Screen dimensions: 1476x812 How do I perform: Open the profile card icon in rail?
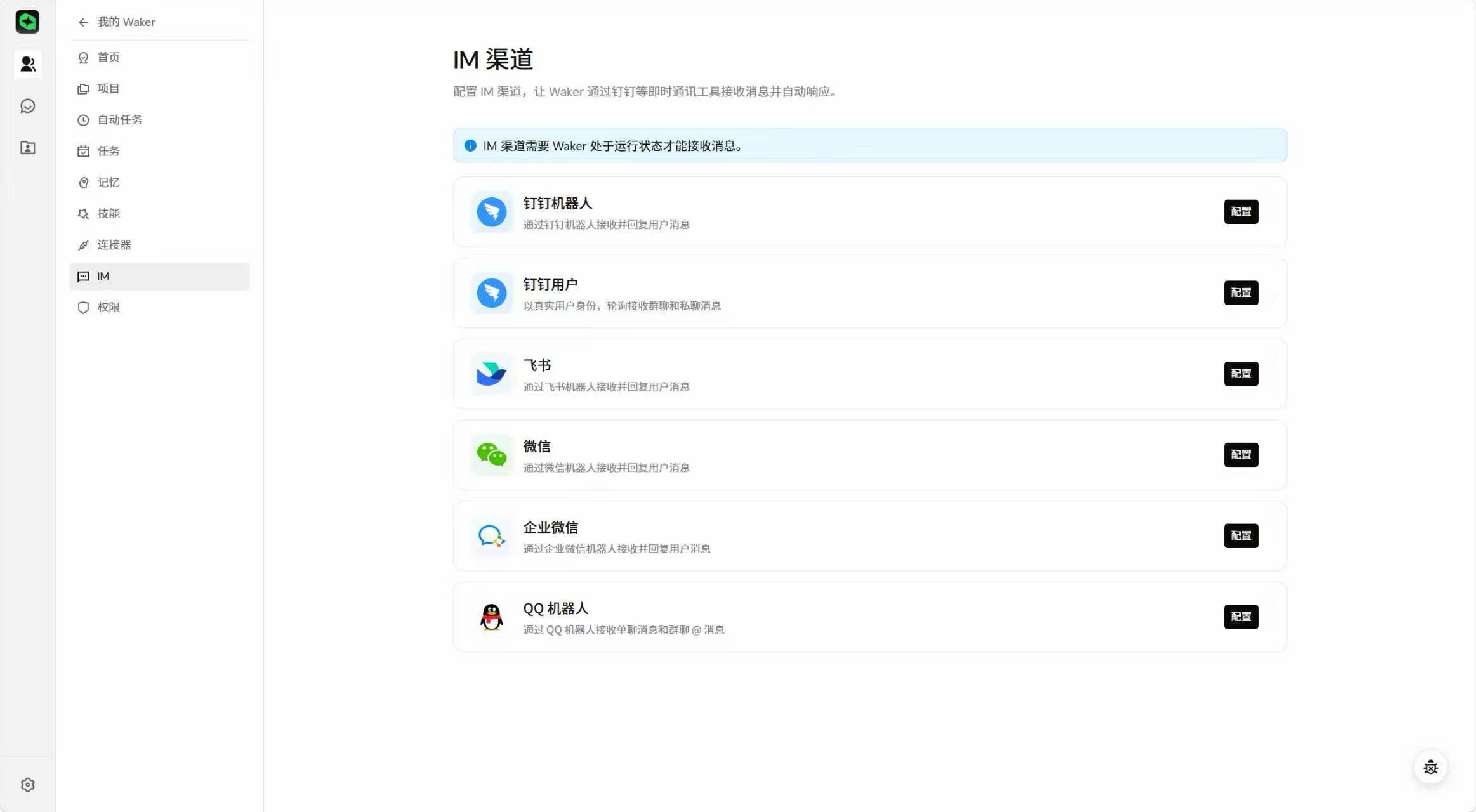[27, 148]
